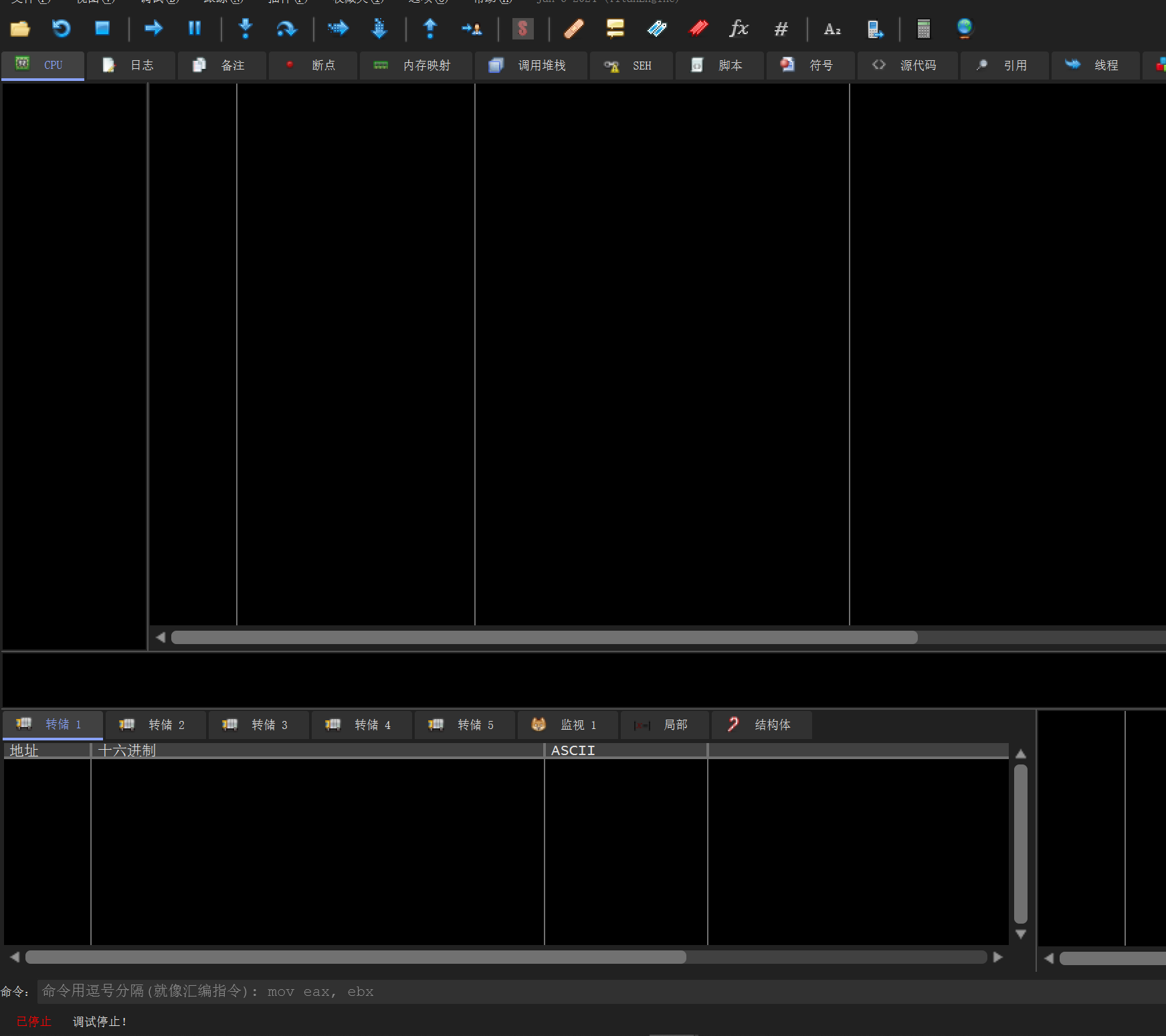Open the 备注 (notes) tab
1166x1036 pixels.
pos(222,66)
